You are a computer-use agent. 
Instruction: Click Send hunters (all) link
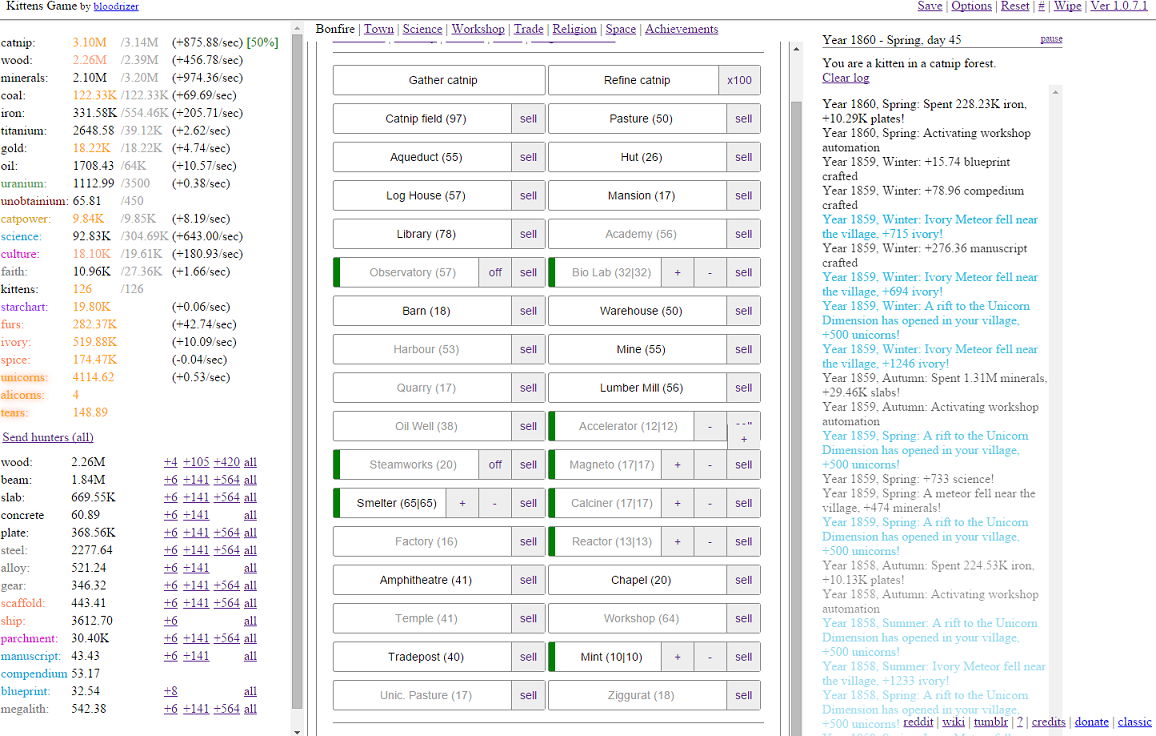(x=48, y=437)
